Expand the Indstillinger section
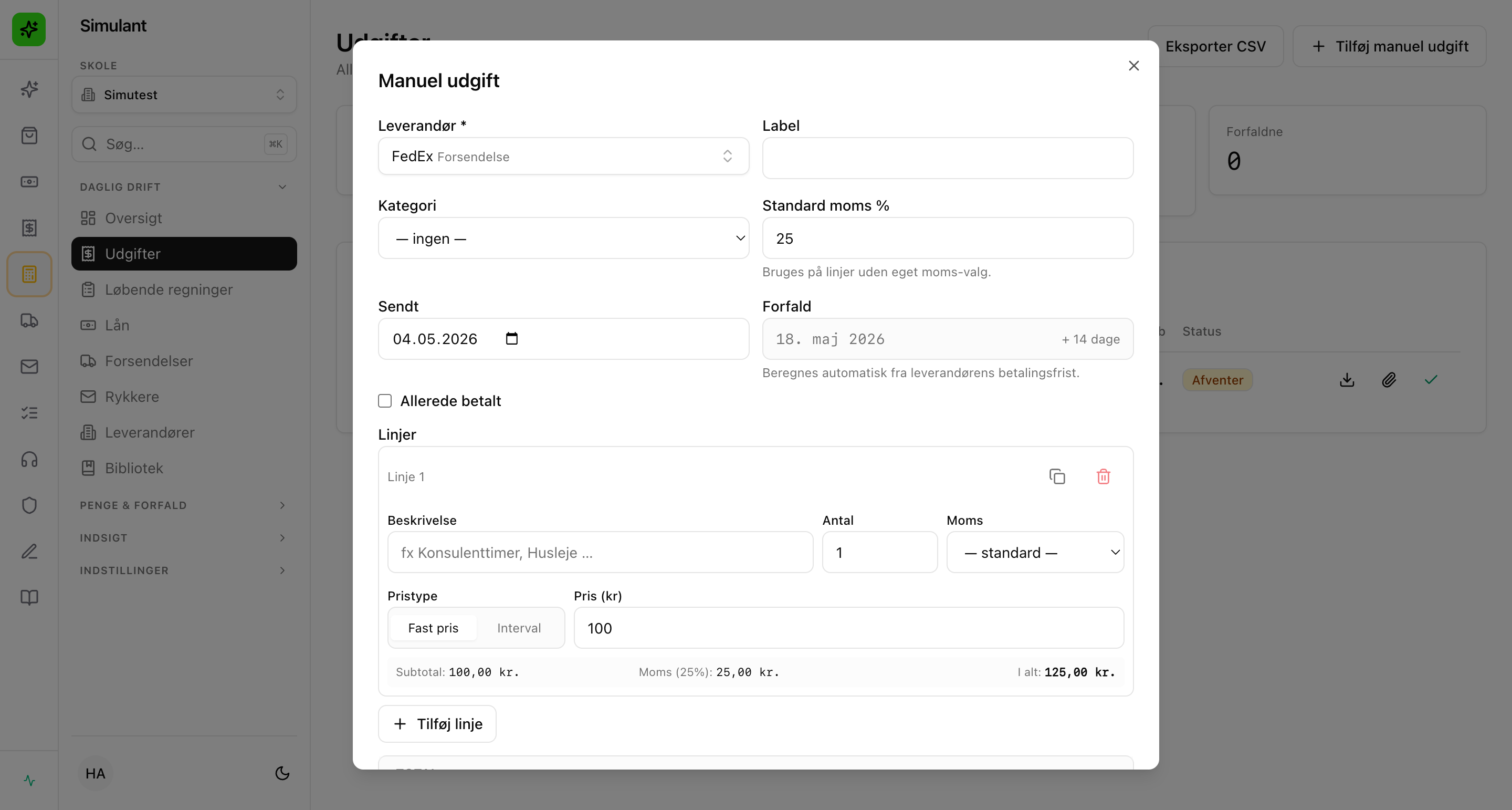 click(184, 570)
